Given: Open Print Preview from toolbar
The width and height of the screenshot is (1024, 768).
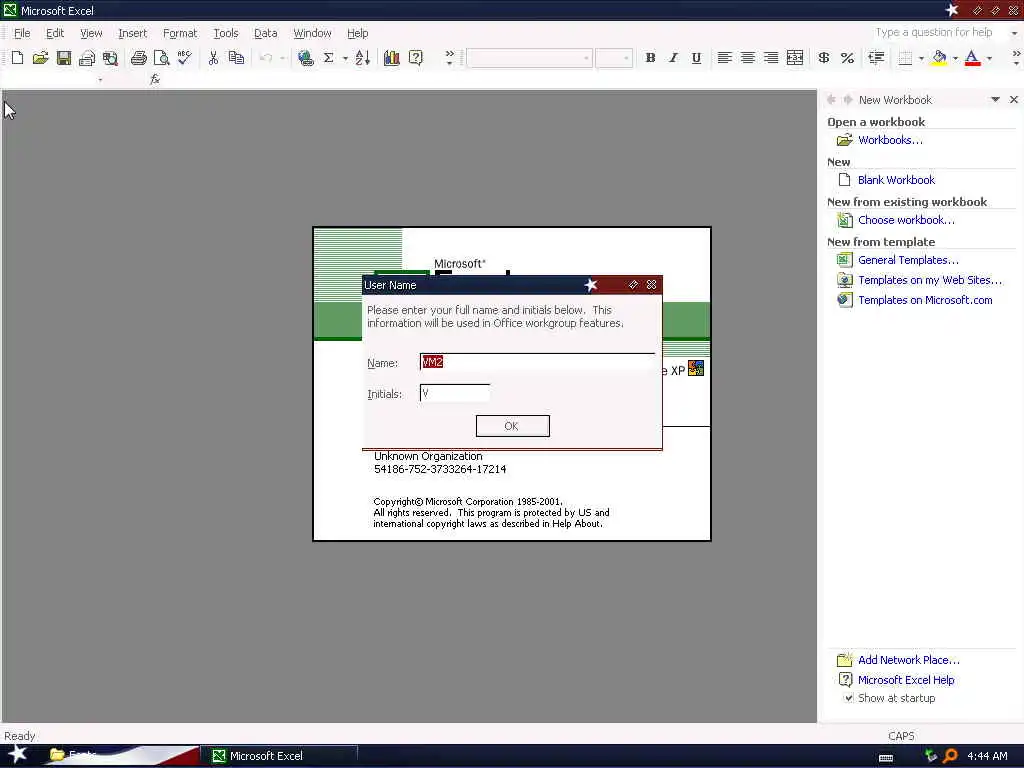Looking at the screenshot, I should pos(161,58).
